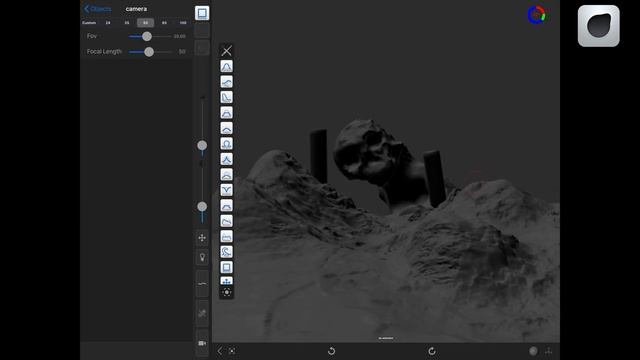640x360 pixels.
Task: Close the brush falloff palette with X
Action: 227,51
